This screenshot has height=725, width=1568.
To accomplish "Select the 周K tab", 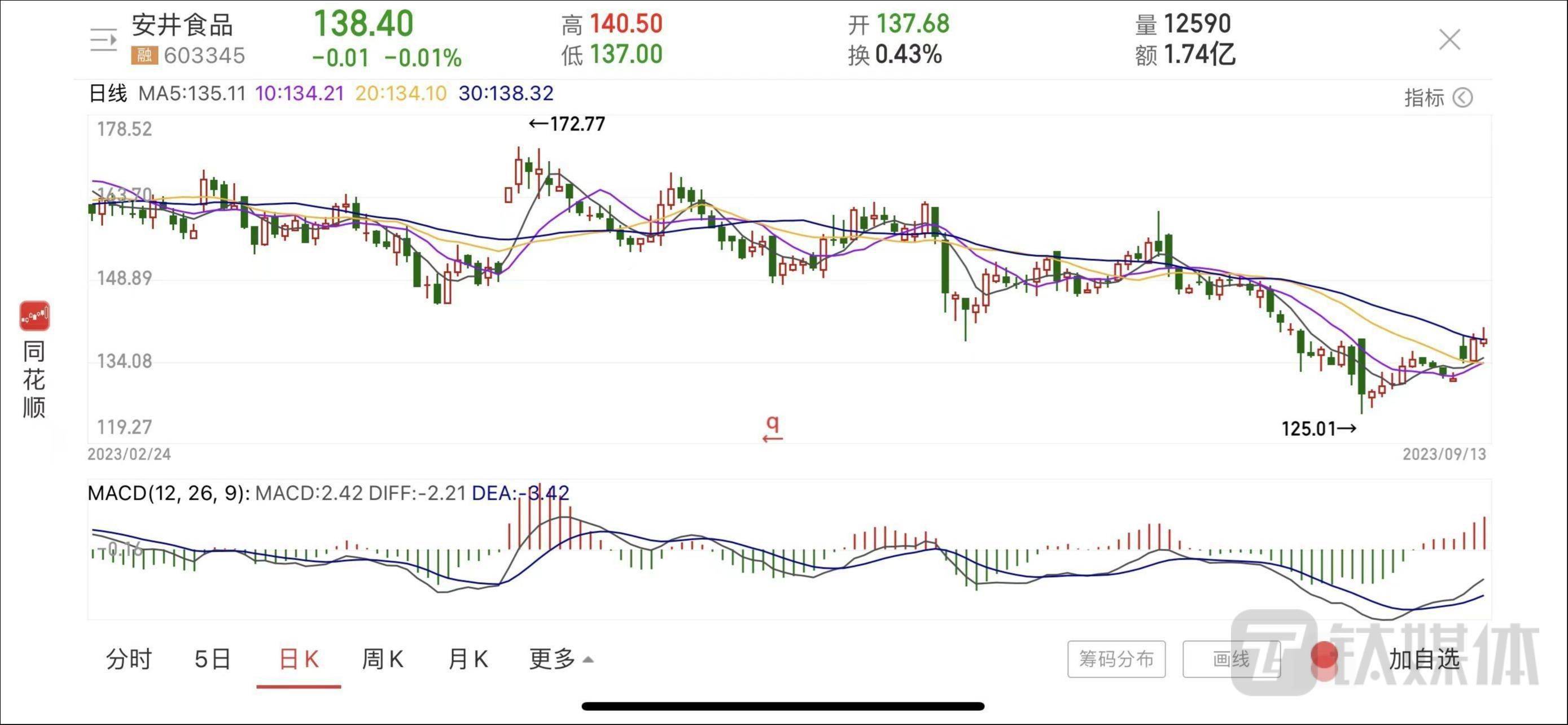I will (382, 658).
